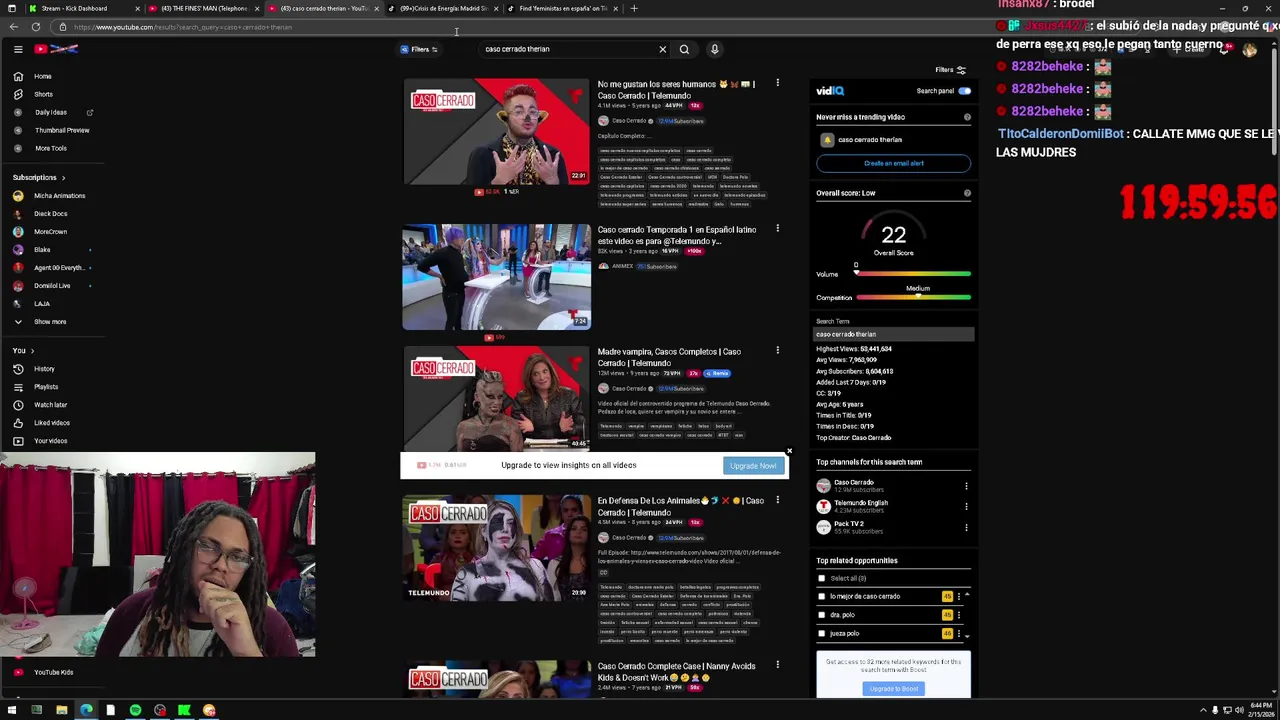Image resolution: width=1280 pixels, height=720 pixels.
Task: Check the lo mejor de caso cerrado keyword
Action: (822, 597)
